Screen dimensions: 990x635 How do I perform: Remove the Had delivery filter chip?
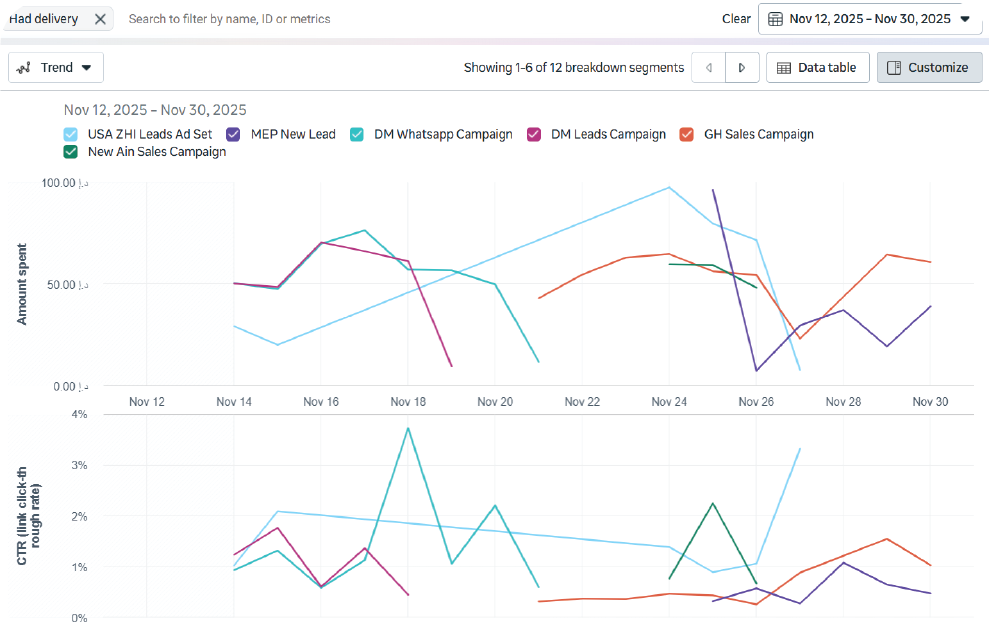(x=99, y=19)
